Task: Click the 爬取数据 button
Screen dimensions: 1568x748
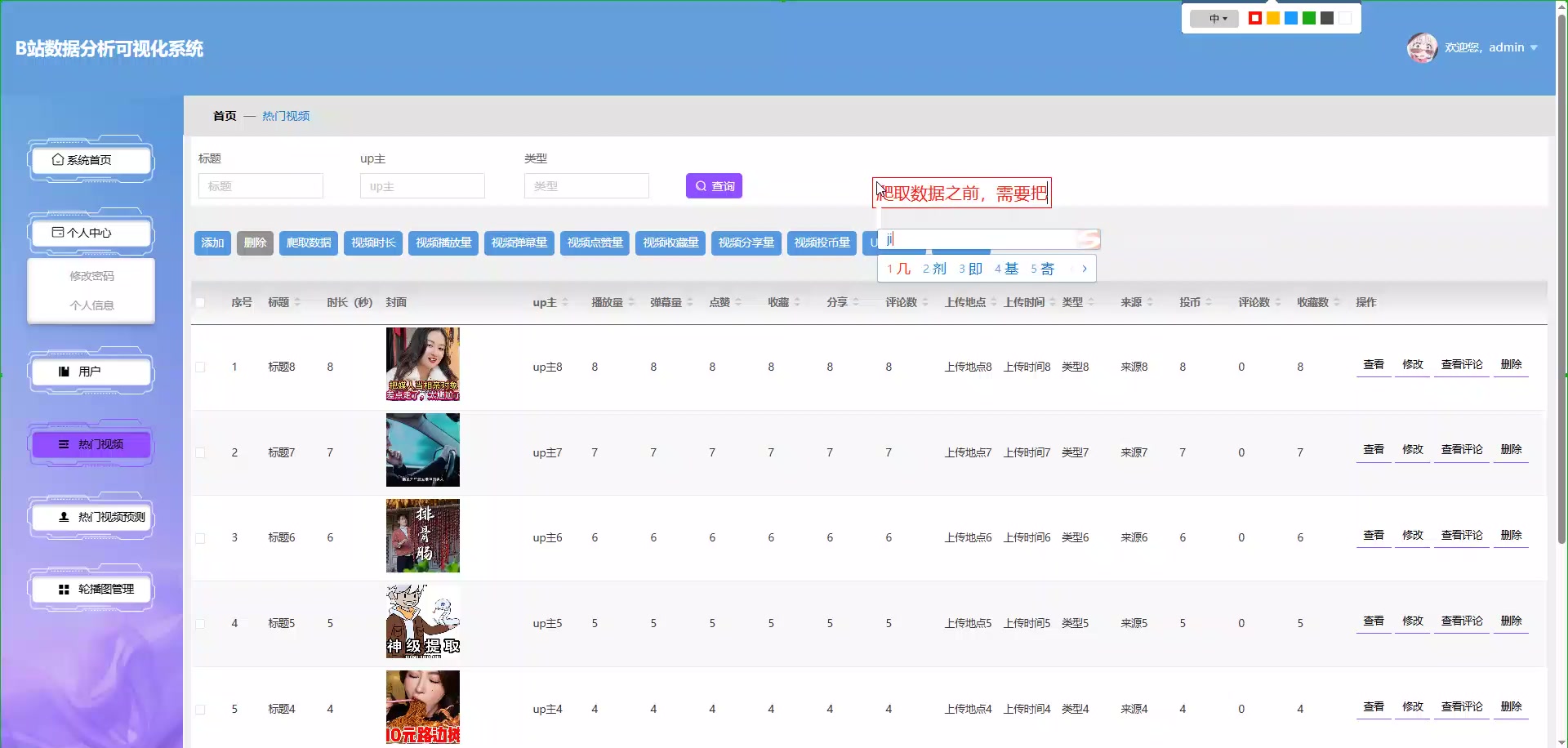Action: click(309, 243)
